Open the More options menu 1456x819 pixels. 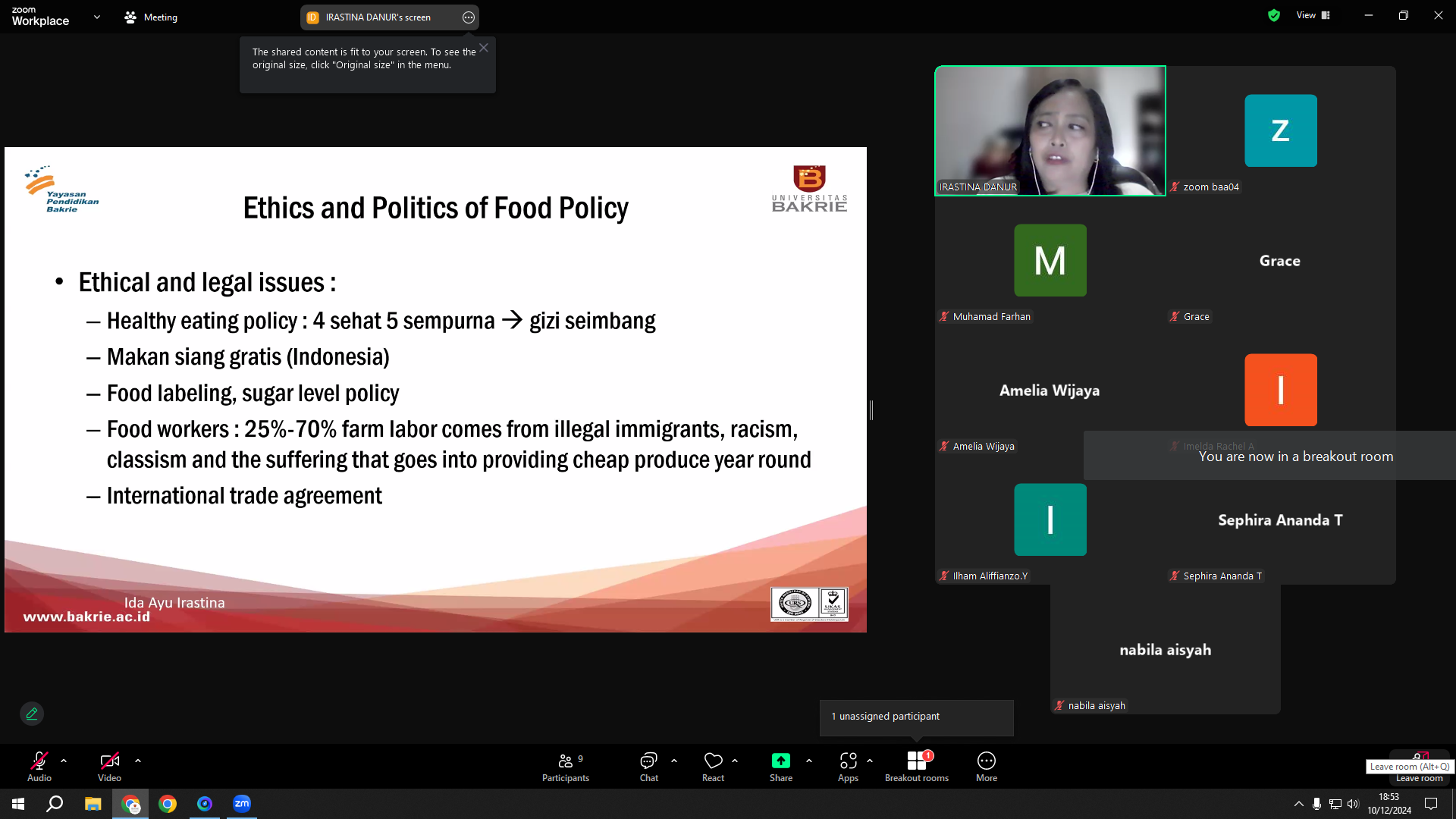(987, 766)
